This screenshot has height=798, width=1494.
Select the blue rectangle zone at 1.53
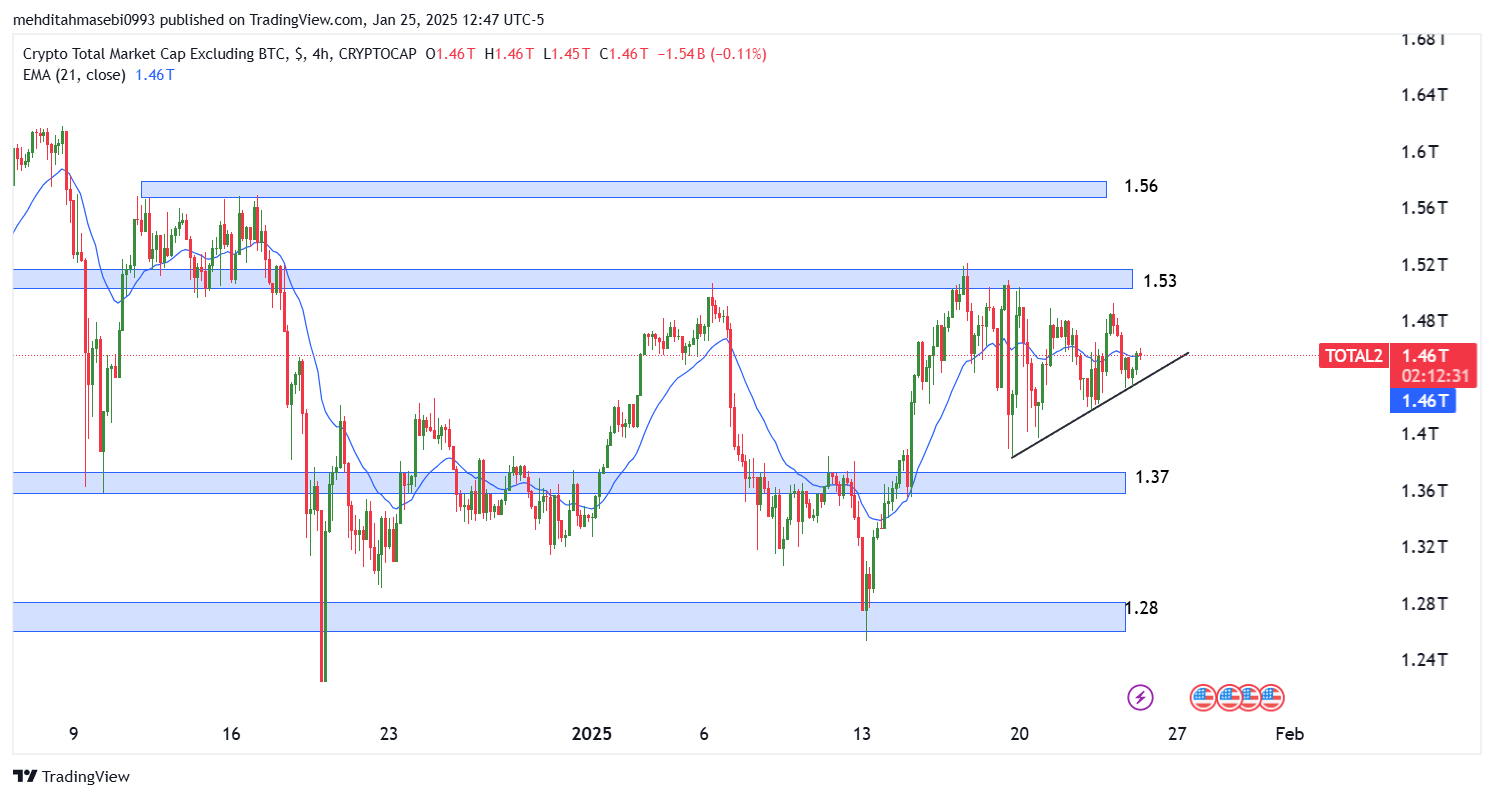[x=572, y=279]
